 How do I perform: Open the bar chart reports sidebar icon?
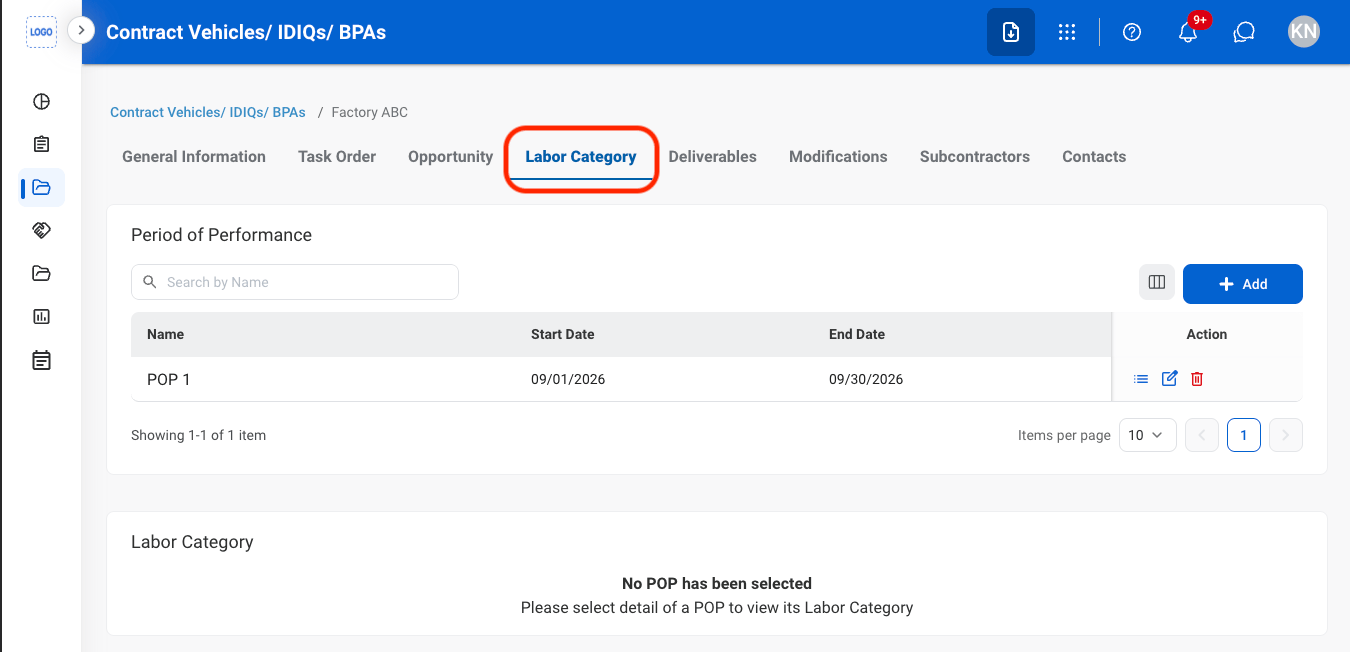coord(41,316)
